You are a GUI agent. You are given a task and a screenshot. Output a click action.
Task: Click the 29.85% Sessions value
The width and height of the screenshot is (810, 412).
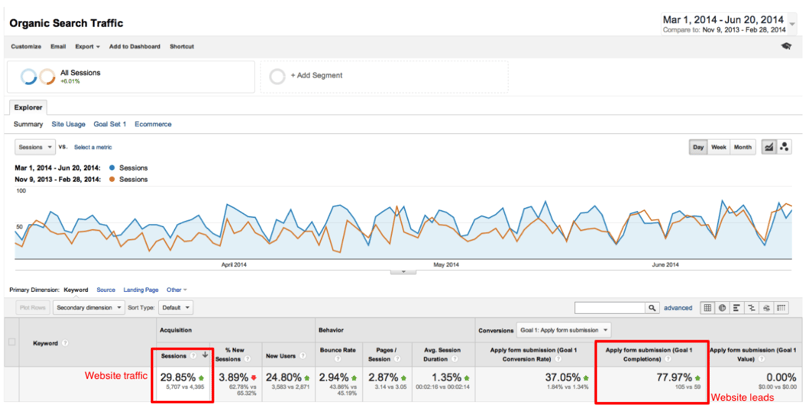coord(178,377)
